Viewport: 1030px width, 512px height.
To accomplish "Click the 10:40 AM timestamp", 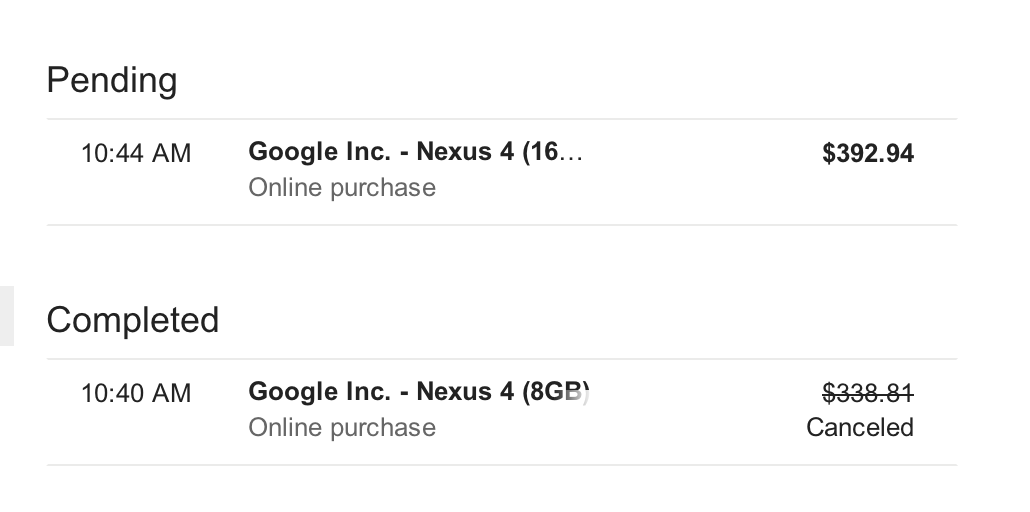I will 136,393.
